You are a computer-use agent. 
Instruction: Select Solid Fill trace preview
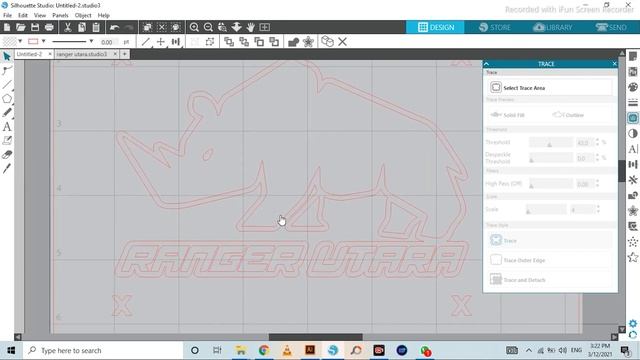(x=507, y=115)
